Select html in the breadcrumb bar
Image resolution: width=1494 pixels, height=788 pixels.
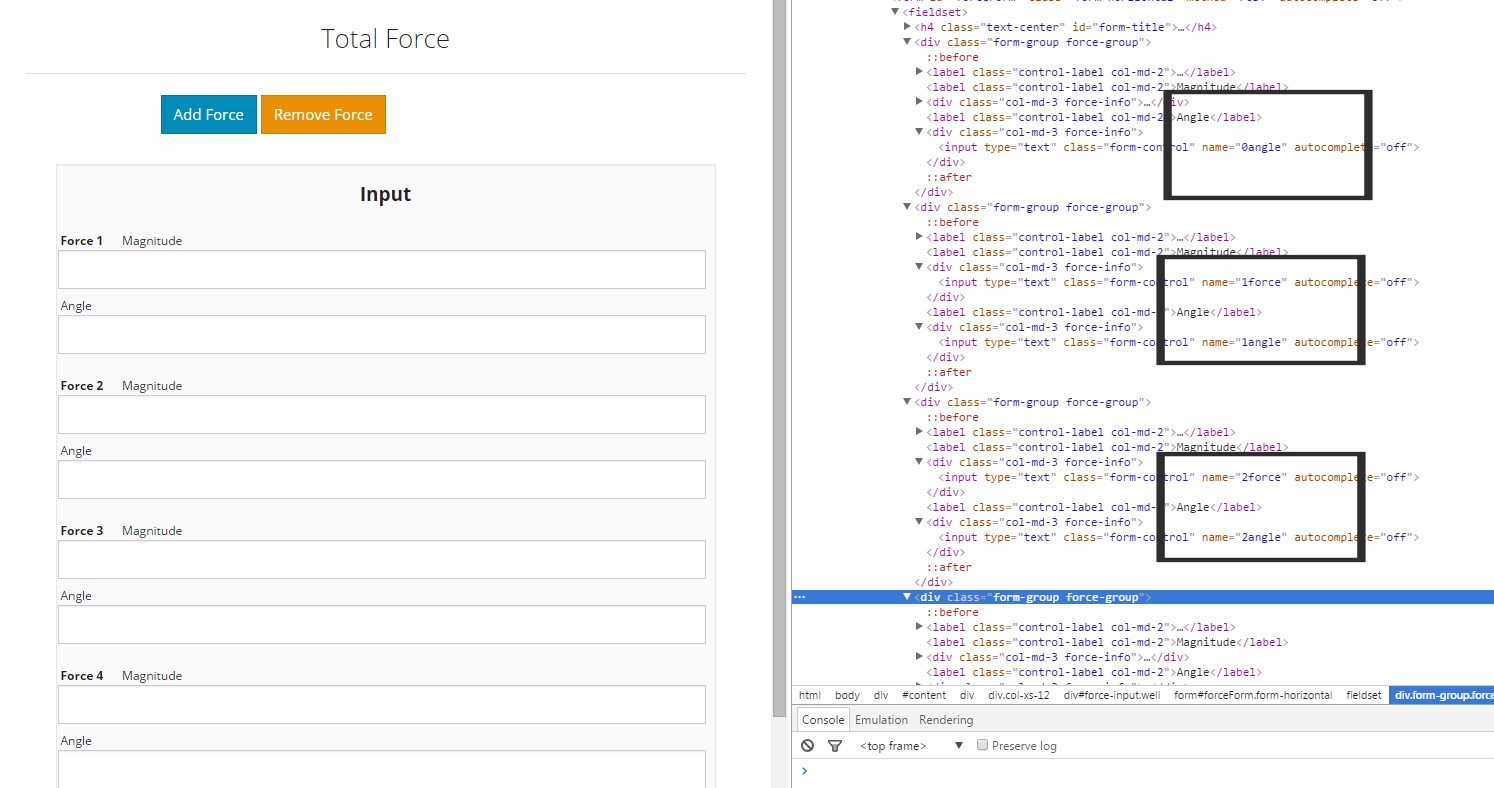pyautogui.click(x=810, y=695)
